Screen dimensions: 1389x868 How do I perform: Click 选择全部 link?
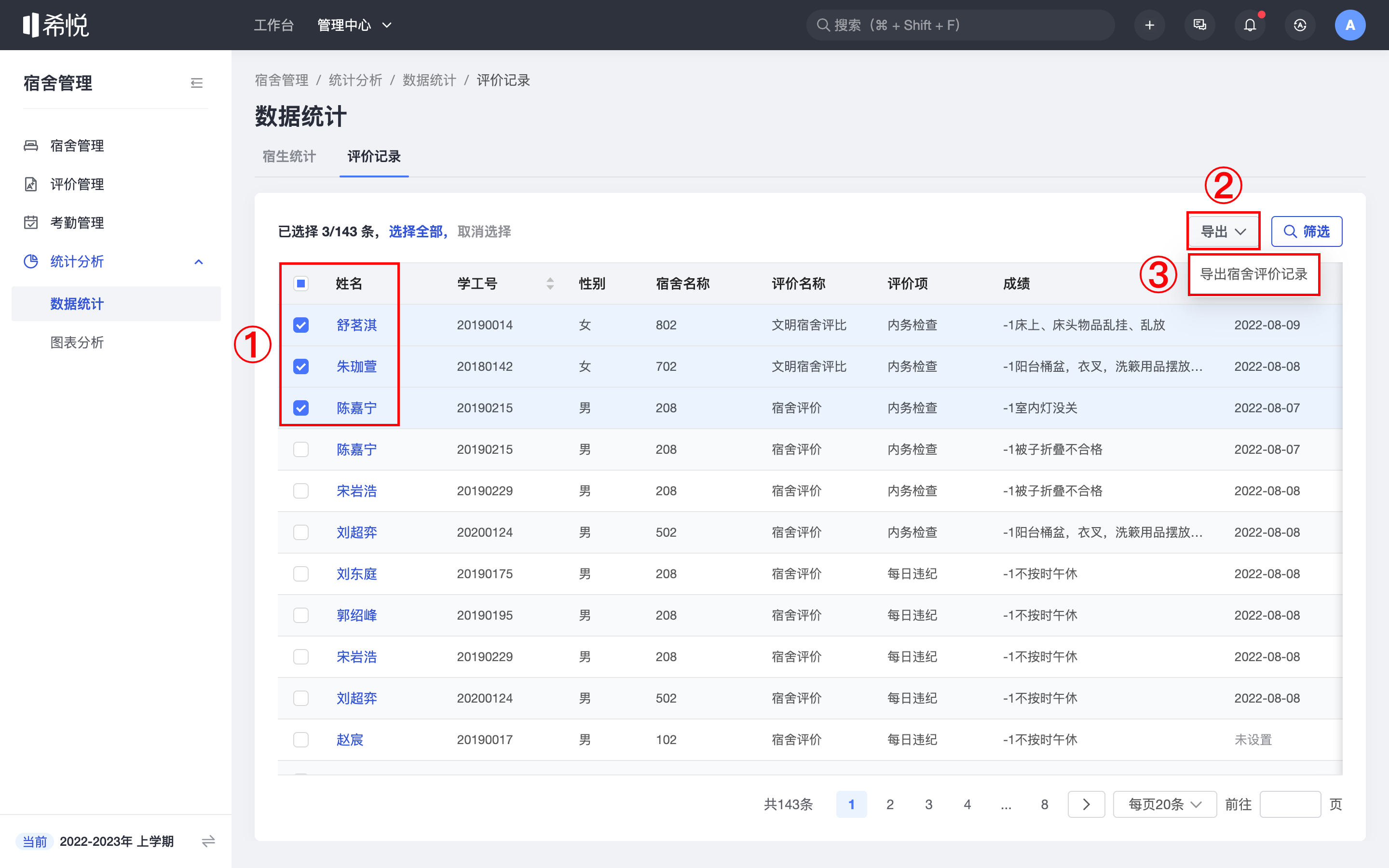coord(416,231)
